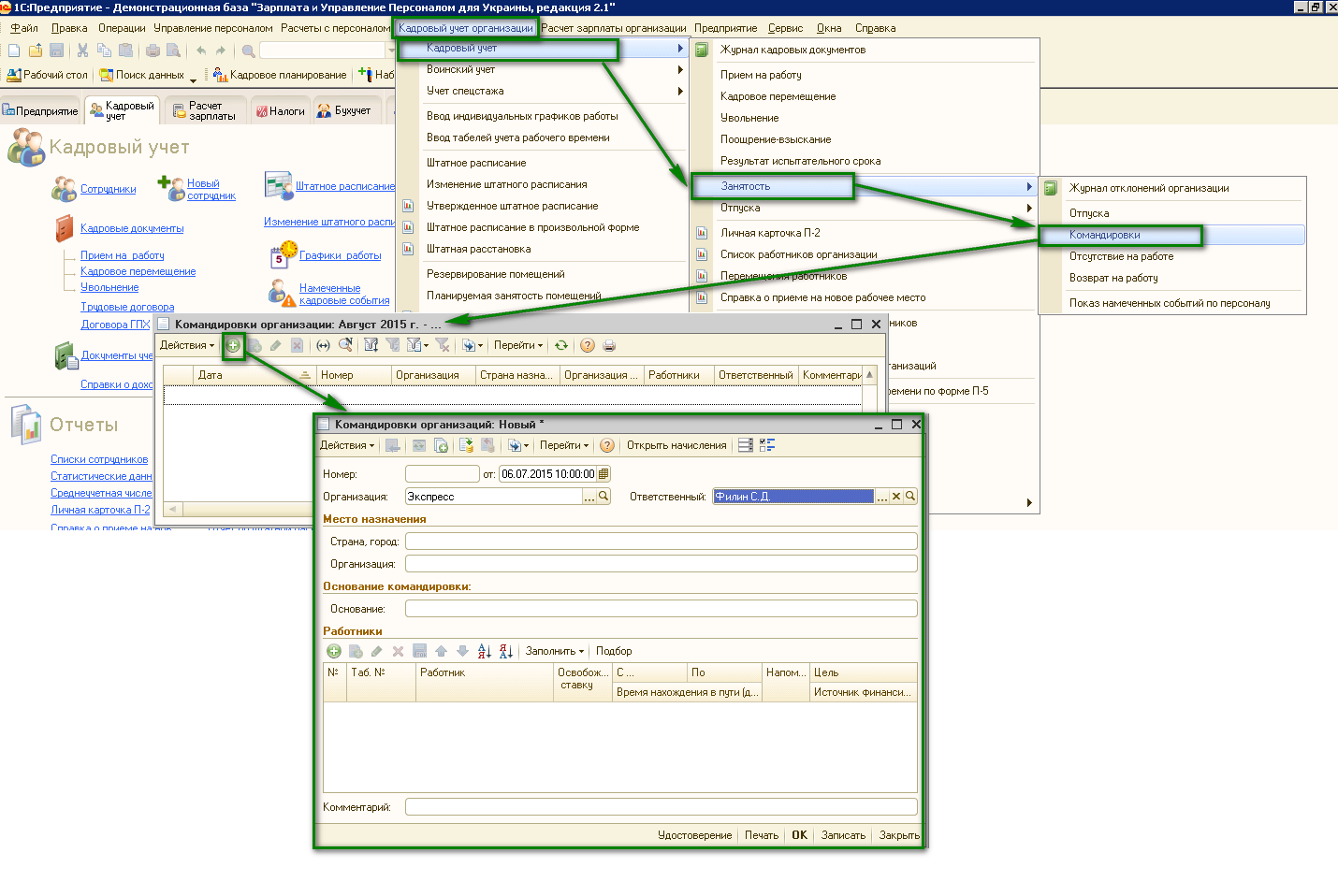Click Find by number icon in list window

point(345,345)
